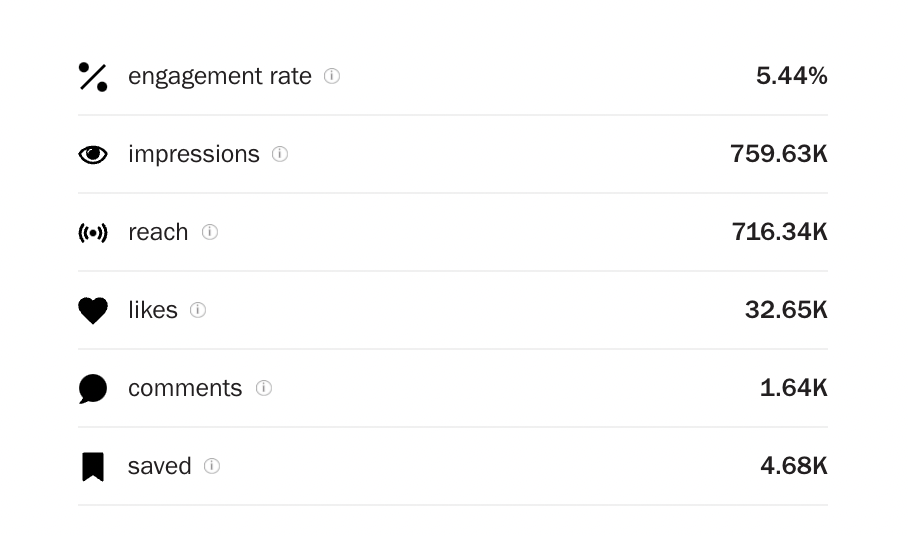This screenshot has height=536, width=908.
Task: Select the engagement rate label
Action: tap(220, 77)
